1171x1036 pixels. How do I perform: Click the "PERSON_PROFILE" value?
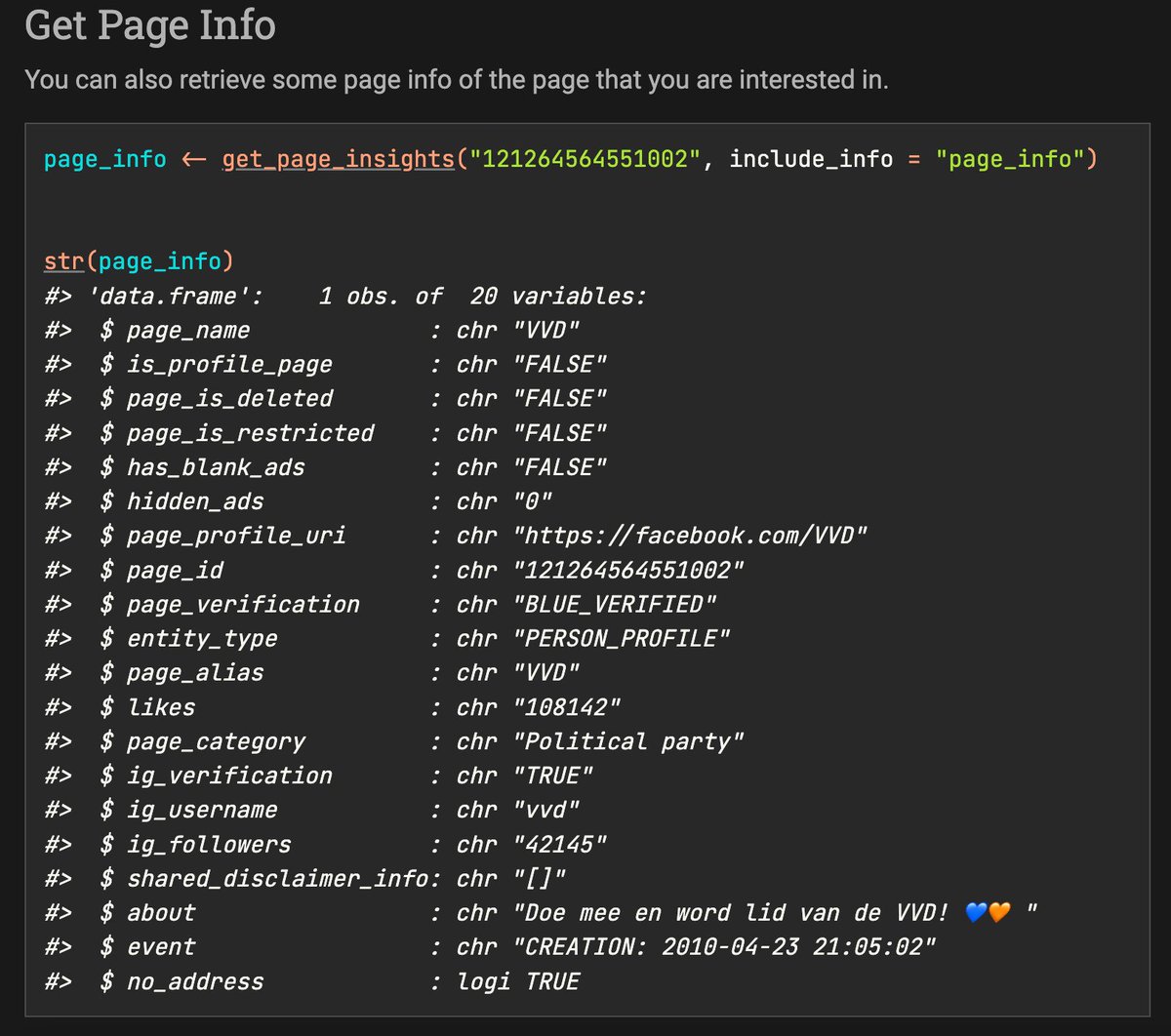coord(622,638)
